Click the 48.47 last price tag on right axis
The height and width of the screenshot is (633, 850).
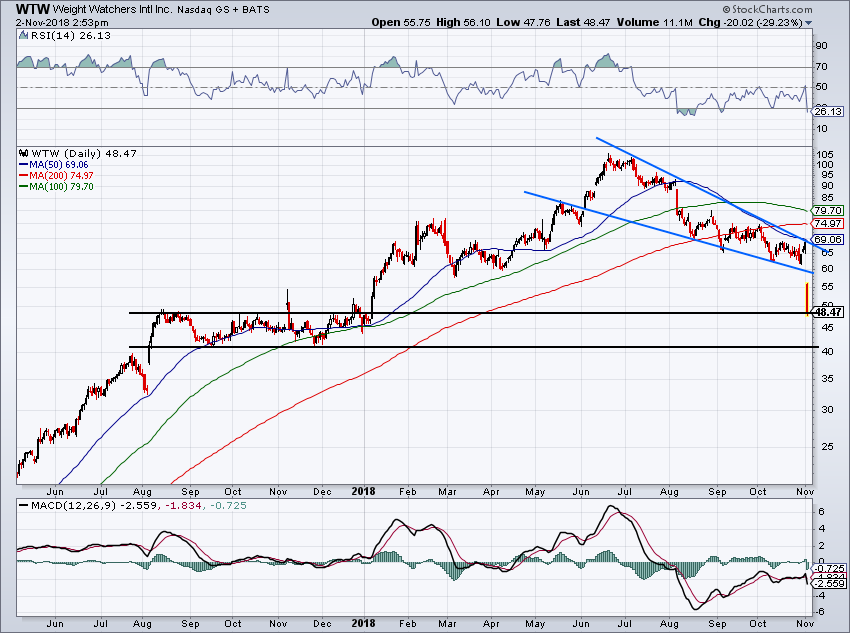point(828,312)
